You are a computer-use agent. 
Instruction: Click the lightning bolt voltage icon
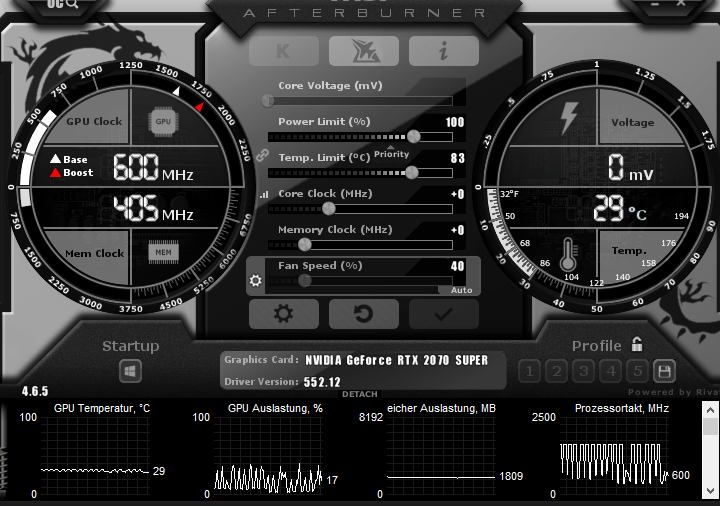(x=569, y=118)
